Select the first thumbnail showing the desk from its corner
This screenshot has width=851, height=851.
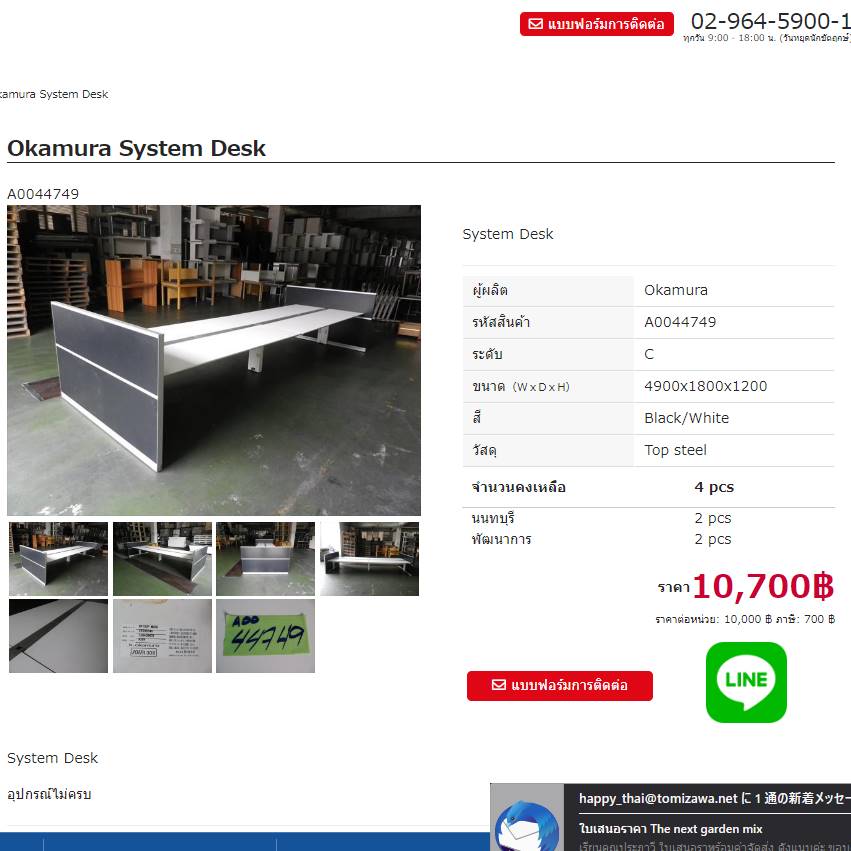click(59, 558)
